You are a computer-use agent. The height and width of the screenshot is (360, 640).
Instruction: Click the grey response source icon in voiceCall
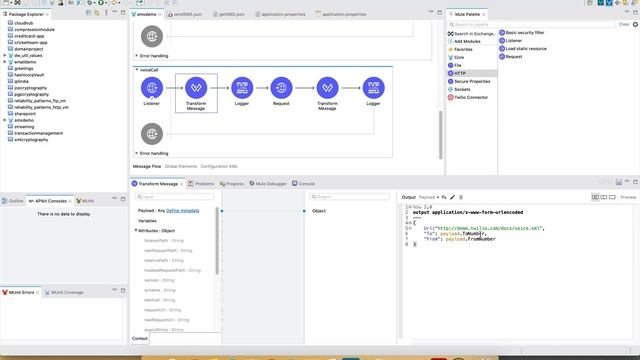(152, 134)
